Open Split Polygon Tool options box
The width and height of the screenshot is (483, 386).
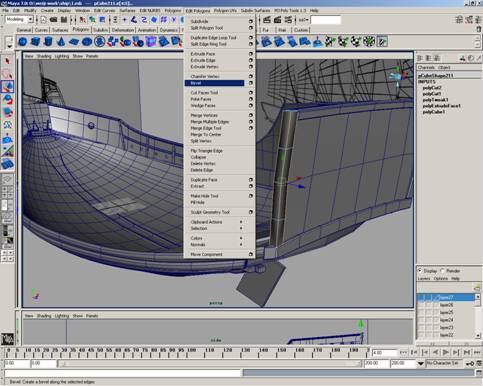[251, 28]
